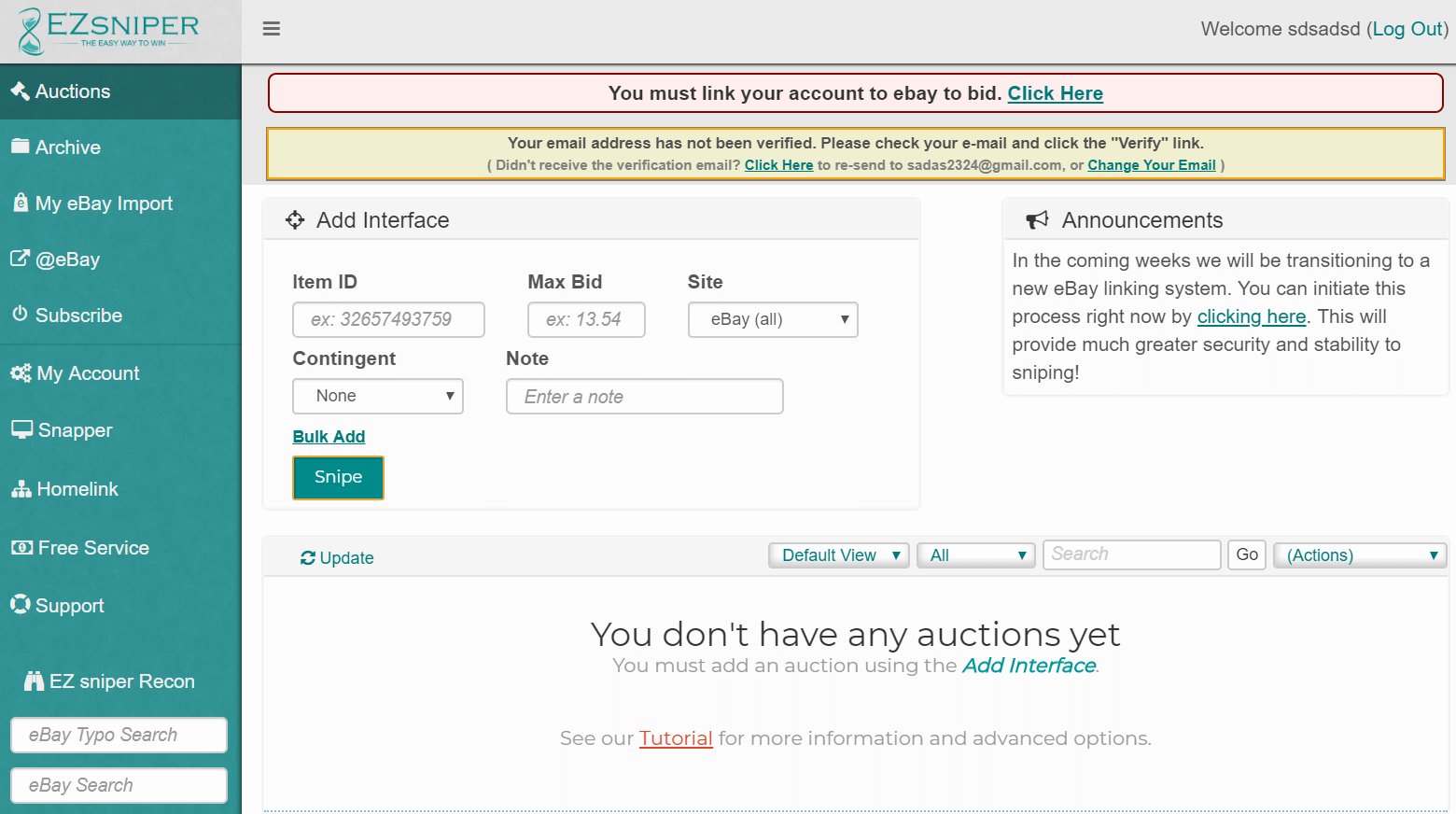Open the Default View dropdown

pos(839,555)
